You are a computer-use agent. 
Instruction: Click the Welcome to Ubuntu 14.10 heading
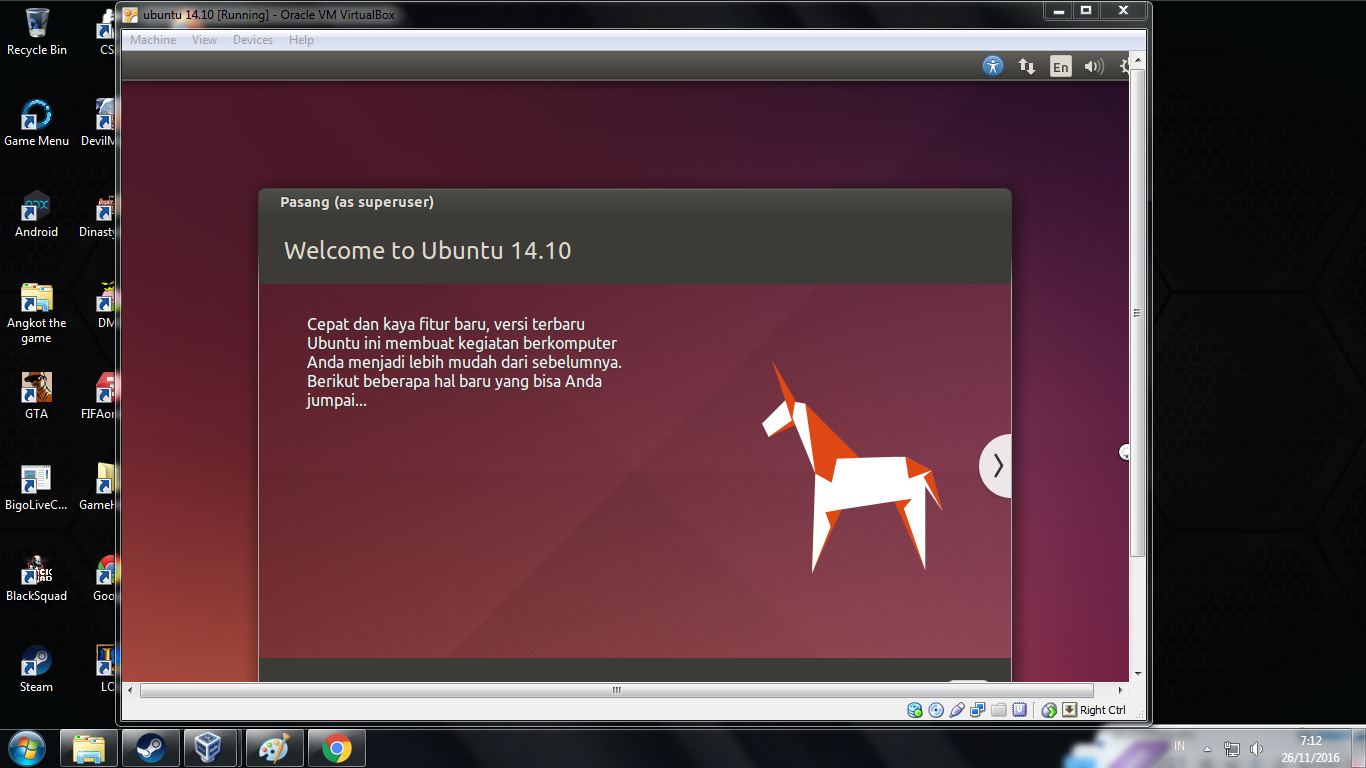428,250
